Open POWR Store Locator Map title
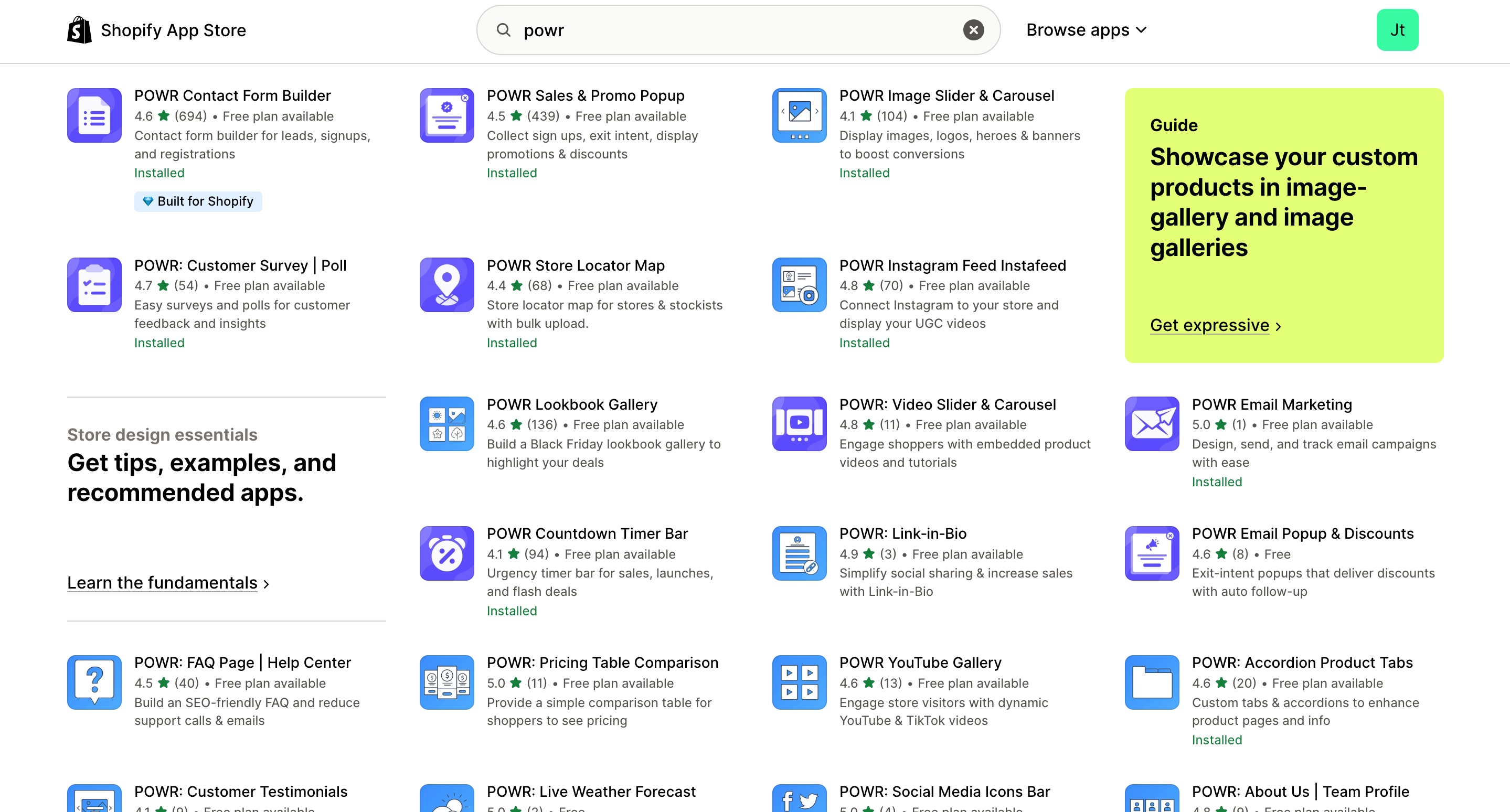The height and width of the screenshot is (812, 1510). 576,265
